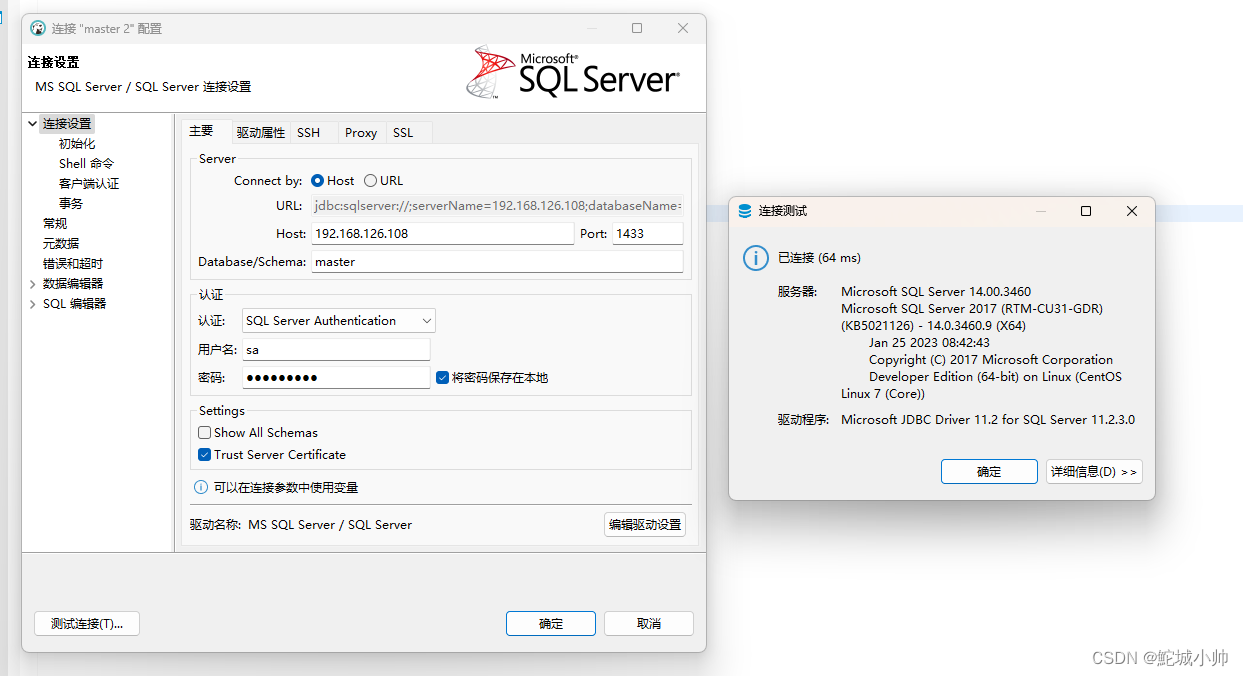Viewport: 1243px width, 676px height.
Task: Select the URL connect-by radio button
Action: click(x=370, y=181)
